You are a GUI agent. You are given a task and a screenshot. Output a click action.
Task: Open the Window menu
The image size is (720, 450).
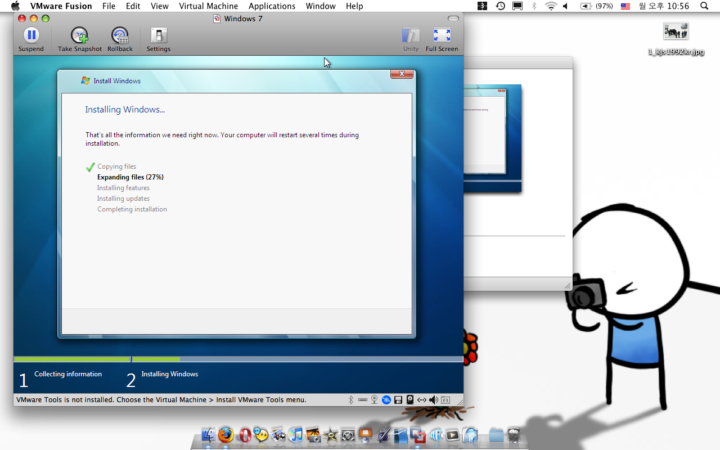(321, 6)
